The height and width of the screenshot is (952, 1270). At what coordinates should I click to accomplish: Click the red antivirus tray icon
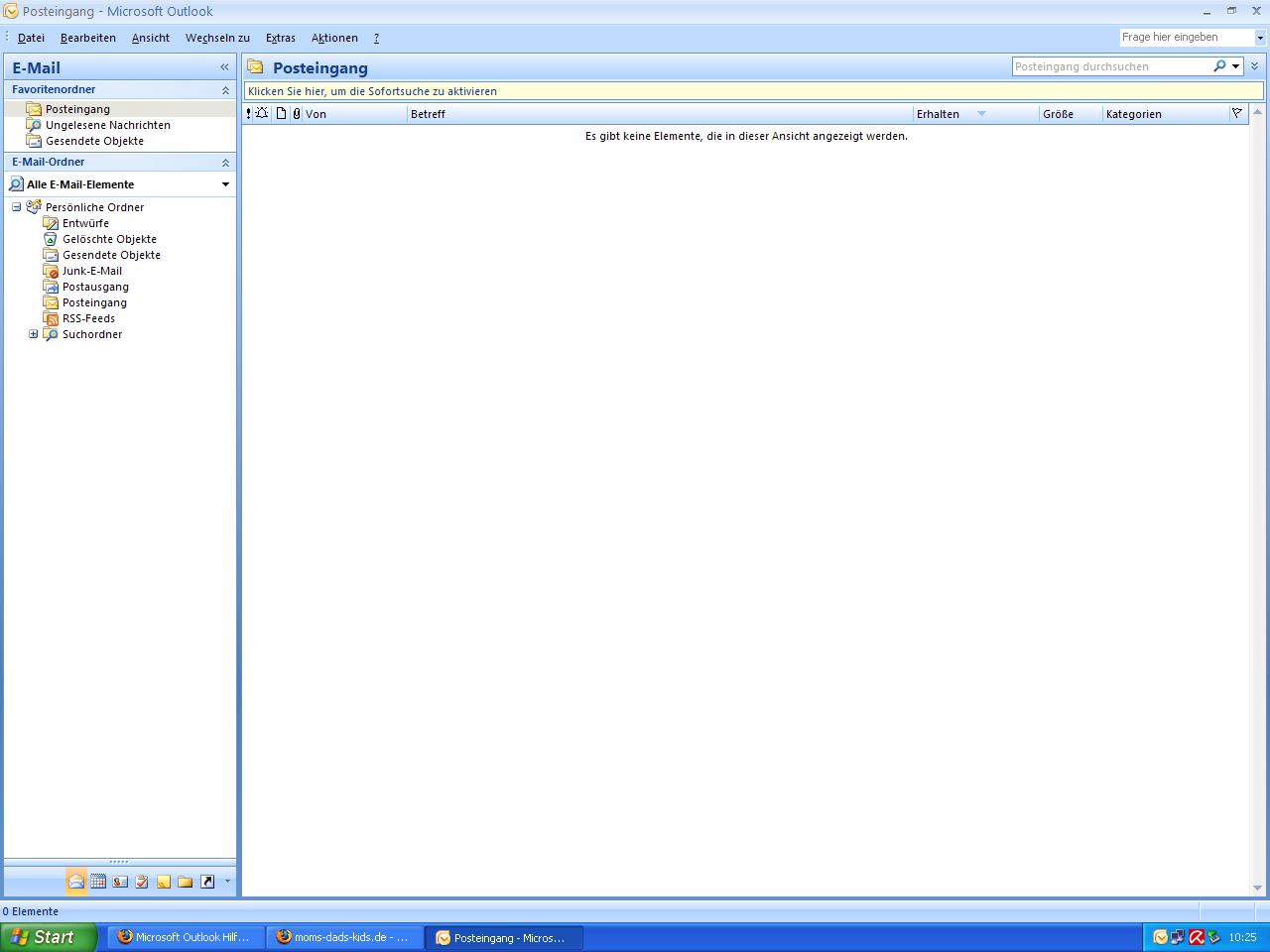pyautogui.click(x=1197, y=937)
